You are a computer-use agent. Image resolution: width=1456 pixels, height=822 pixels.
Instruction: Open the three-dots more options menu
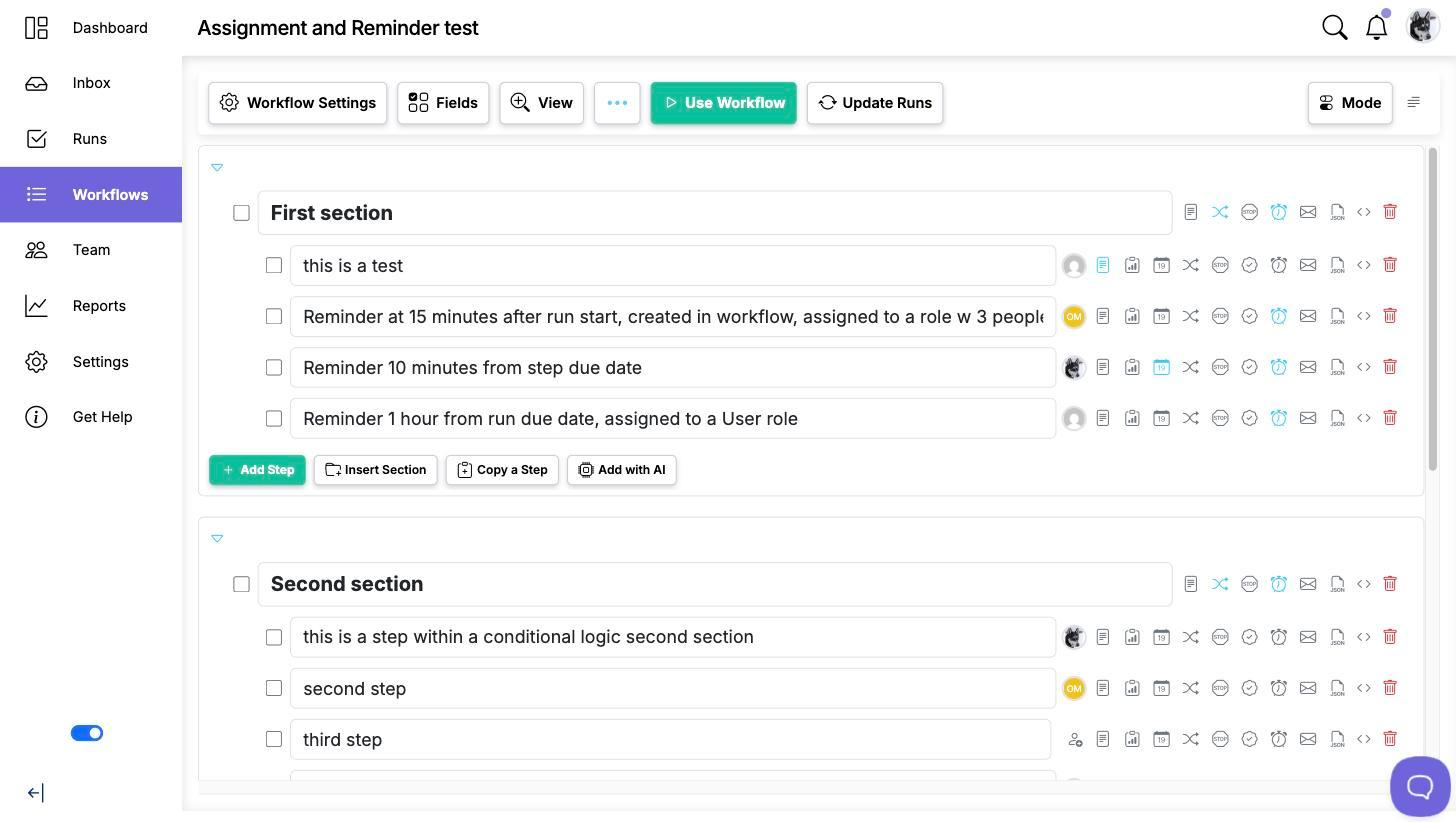coord(617,103)
